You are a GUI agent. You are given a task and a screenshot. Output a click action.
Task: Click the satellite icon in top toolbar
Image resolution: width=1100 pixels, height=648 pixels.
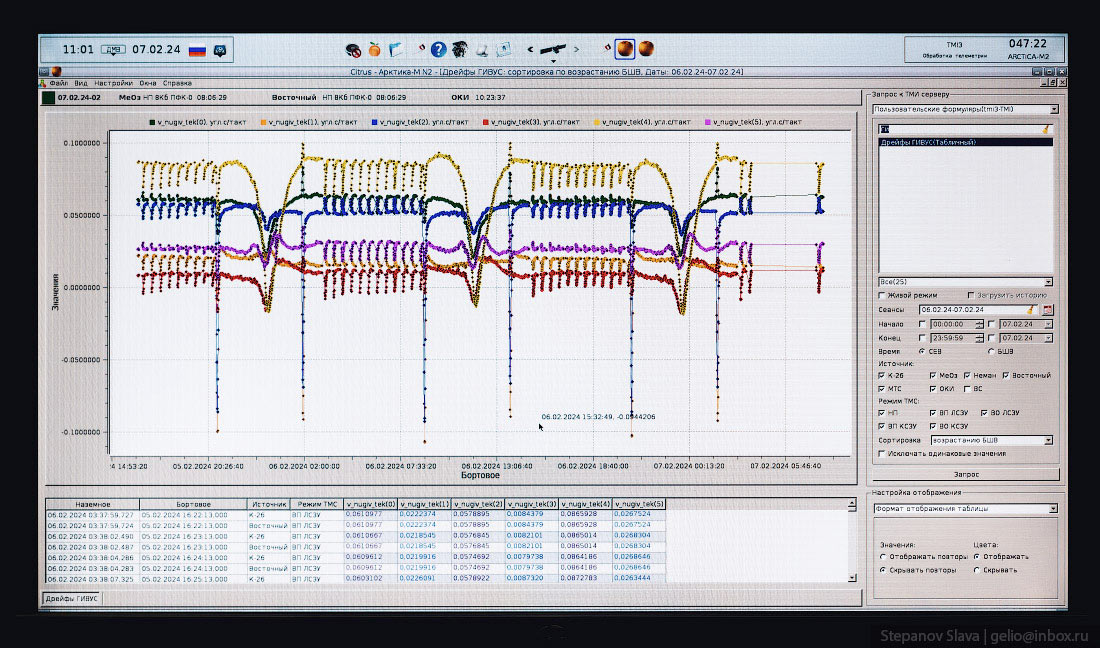553,48
